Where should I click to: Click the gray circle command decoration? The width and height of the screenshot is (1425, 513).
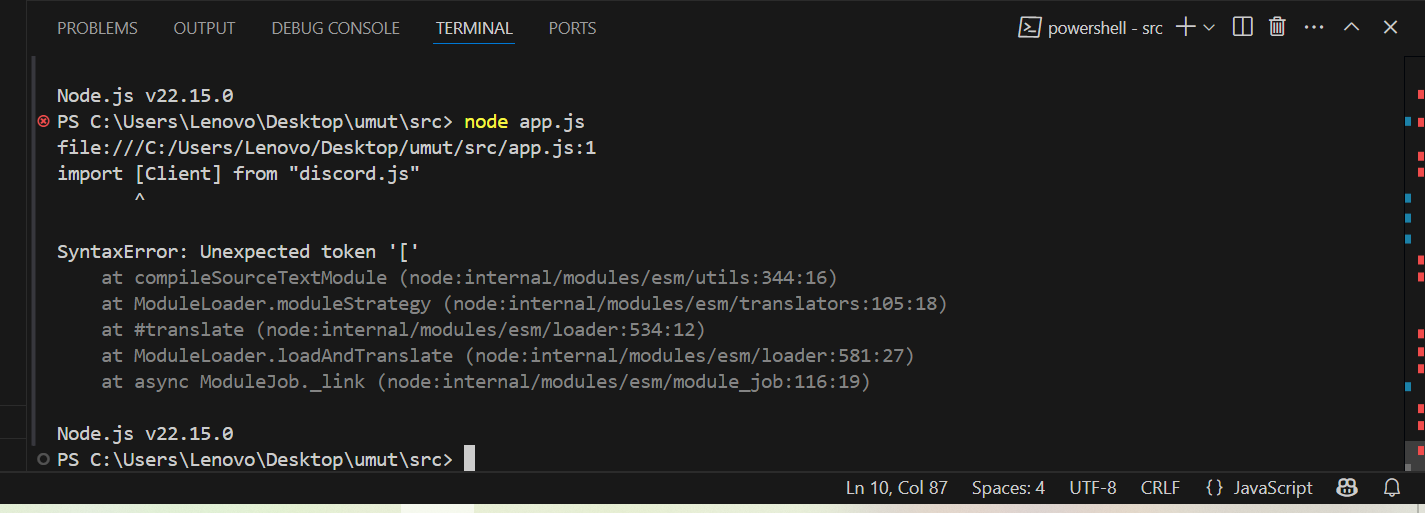click(43, 459)
